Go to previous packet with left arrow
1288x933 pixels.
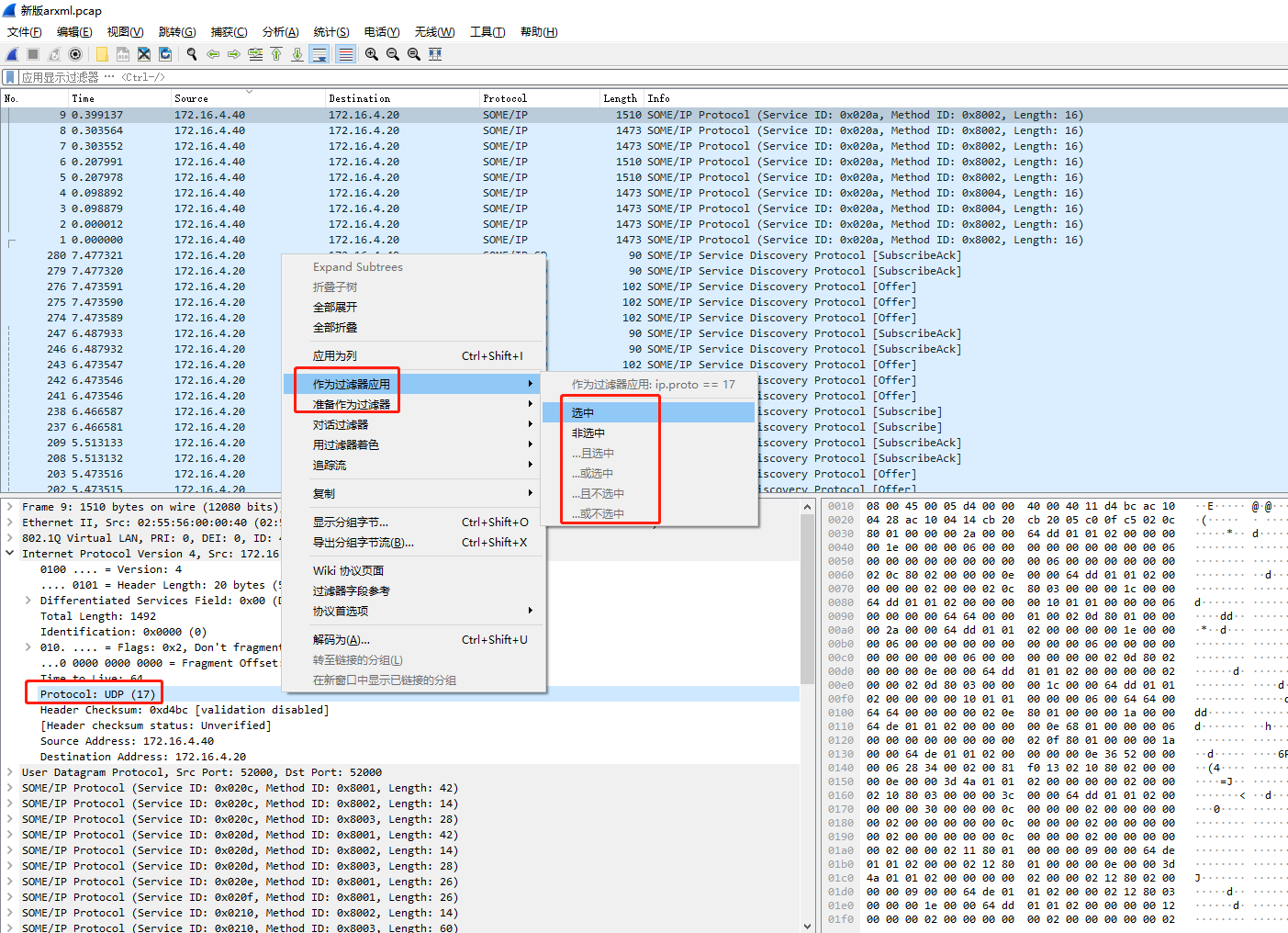click(x=213, y=54)
